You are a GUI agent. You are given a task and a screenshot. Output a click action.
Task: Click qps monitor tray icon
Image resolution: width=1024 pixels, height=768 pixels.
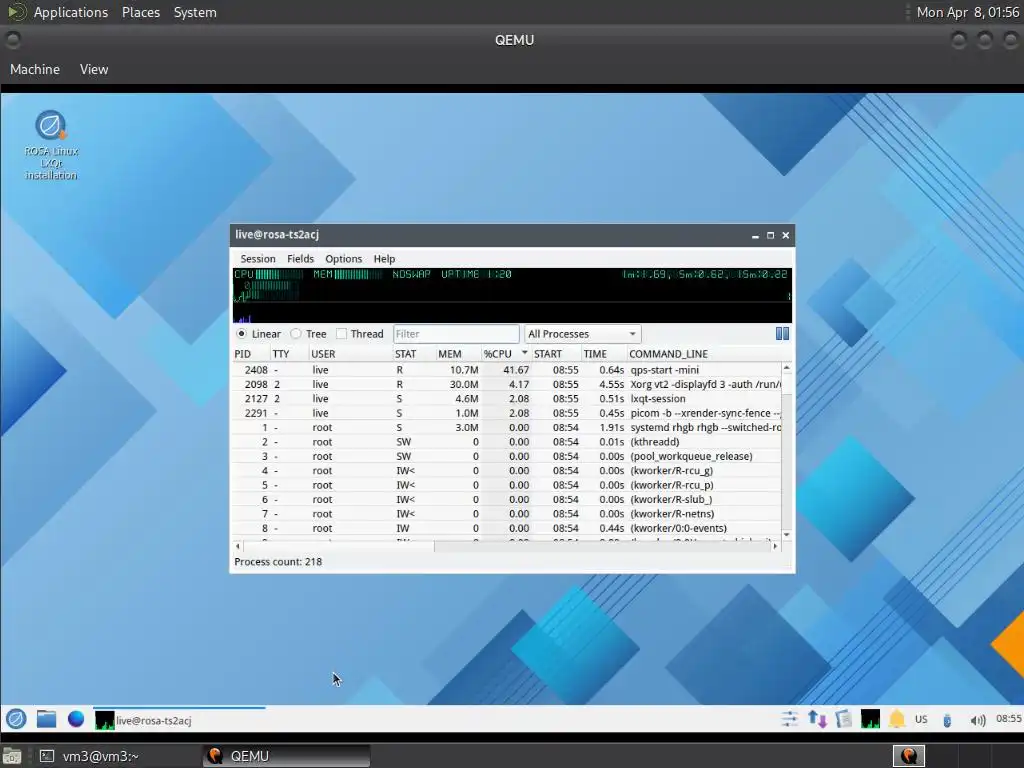pos(870,720)
